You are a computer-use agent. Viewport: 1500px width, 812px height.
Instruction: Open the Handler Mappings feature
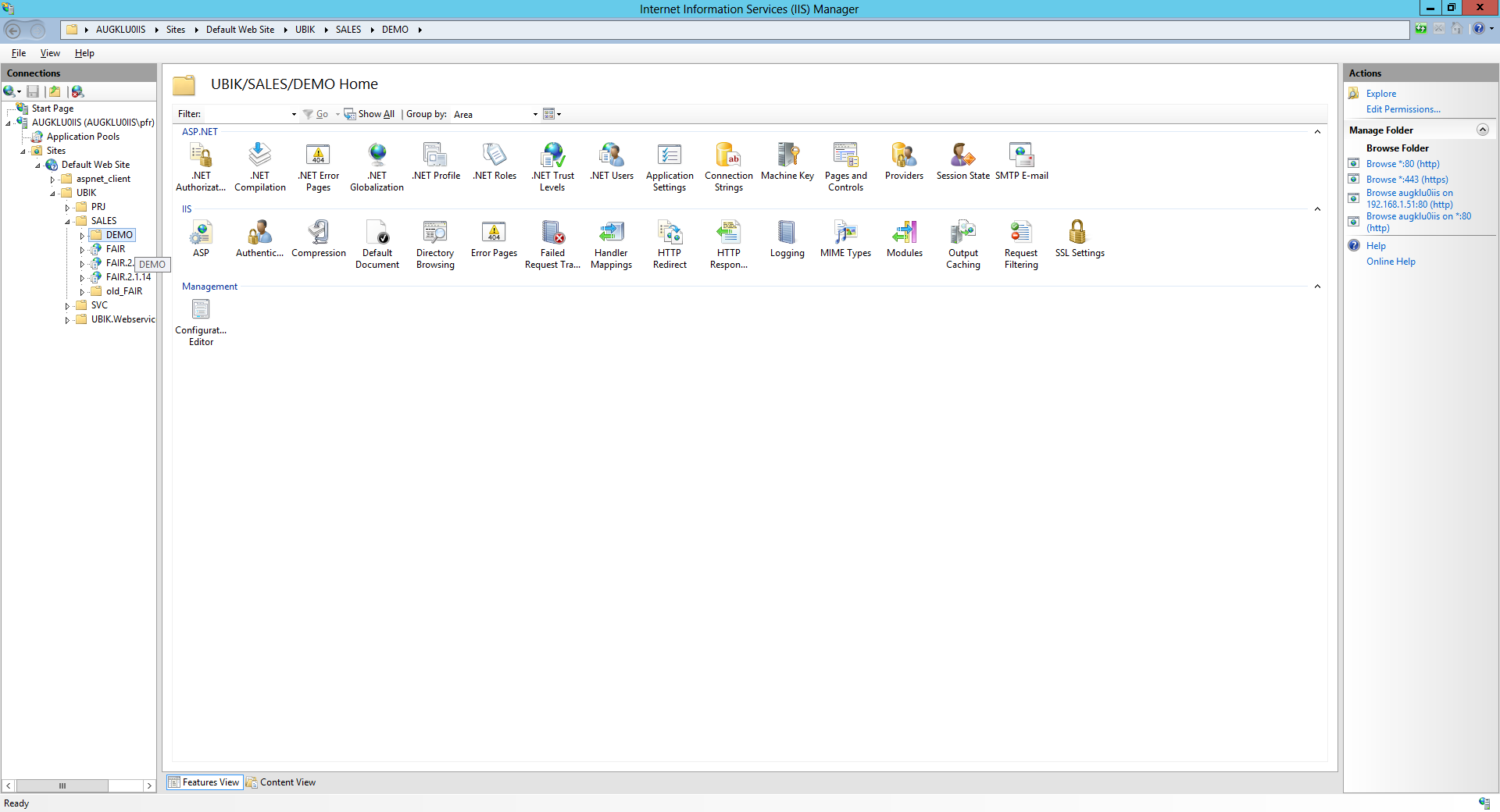pos(611,238)
